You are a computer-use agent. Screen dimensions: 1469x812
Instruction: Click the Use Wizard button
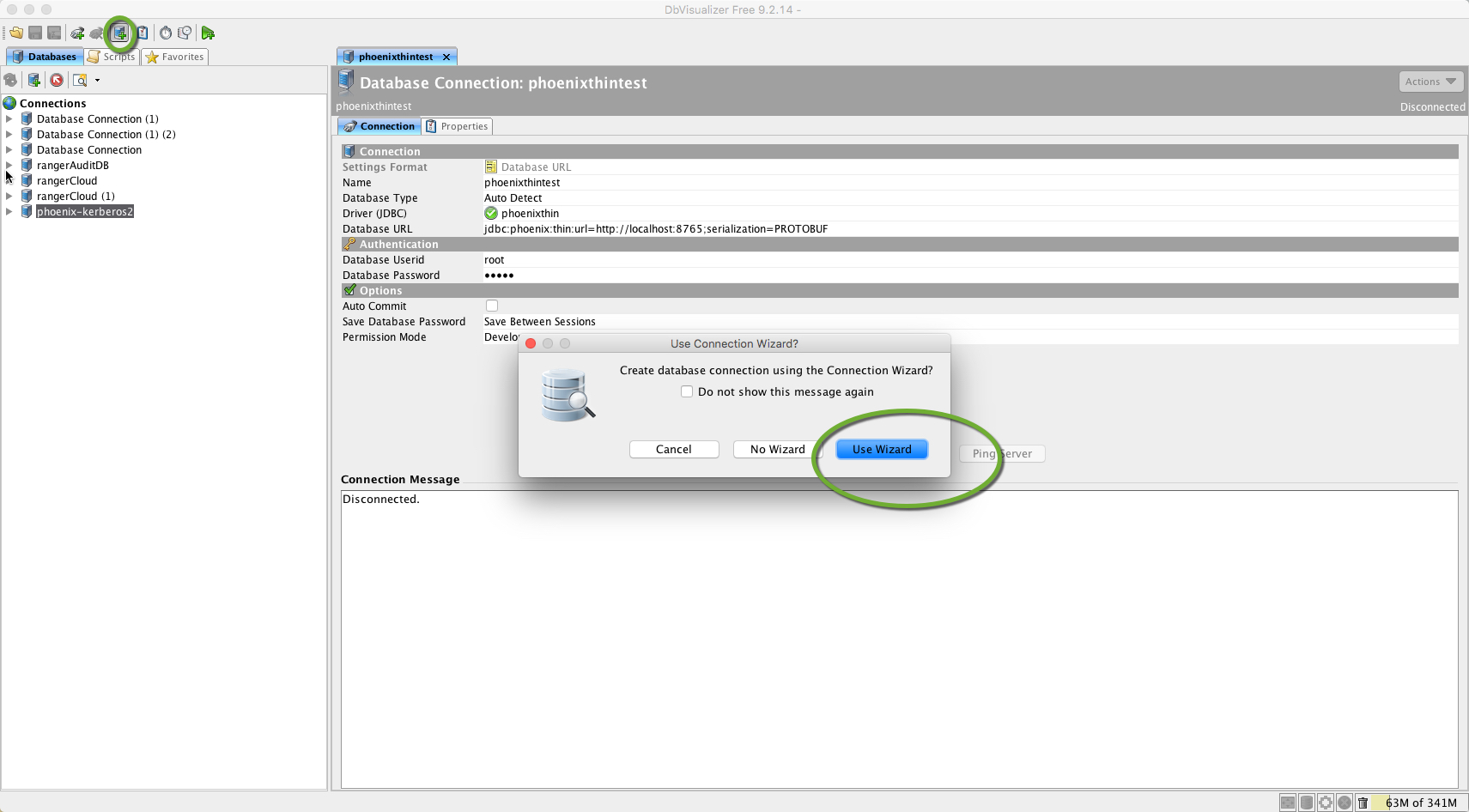tap(881, 449)
